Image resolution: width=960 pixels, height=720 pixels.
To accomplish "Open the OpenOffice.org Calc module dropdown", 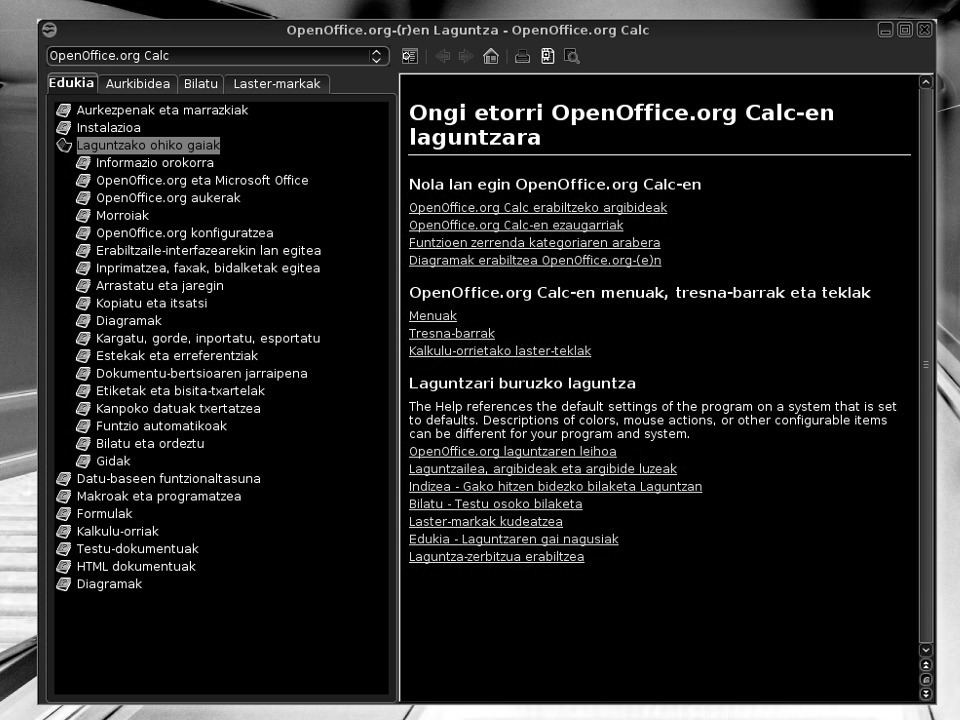I will coord(218,56).
